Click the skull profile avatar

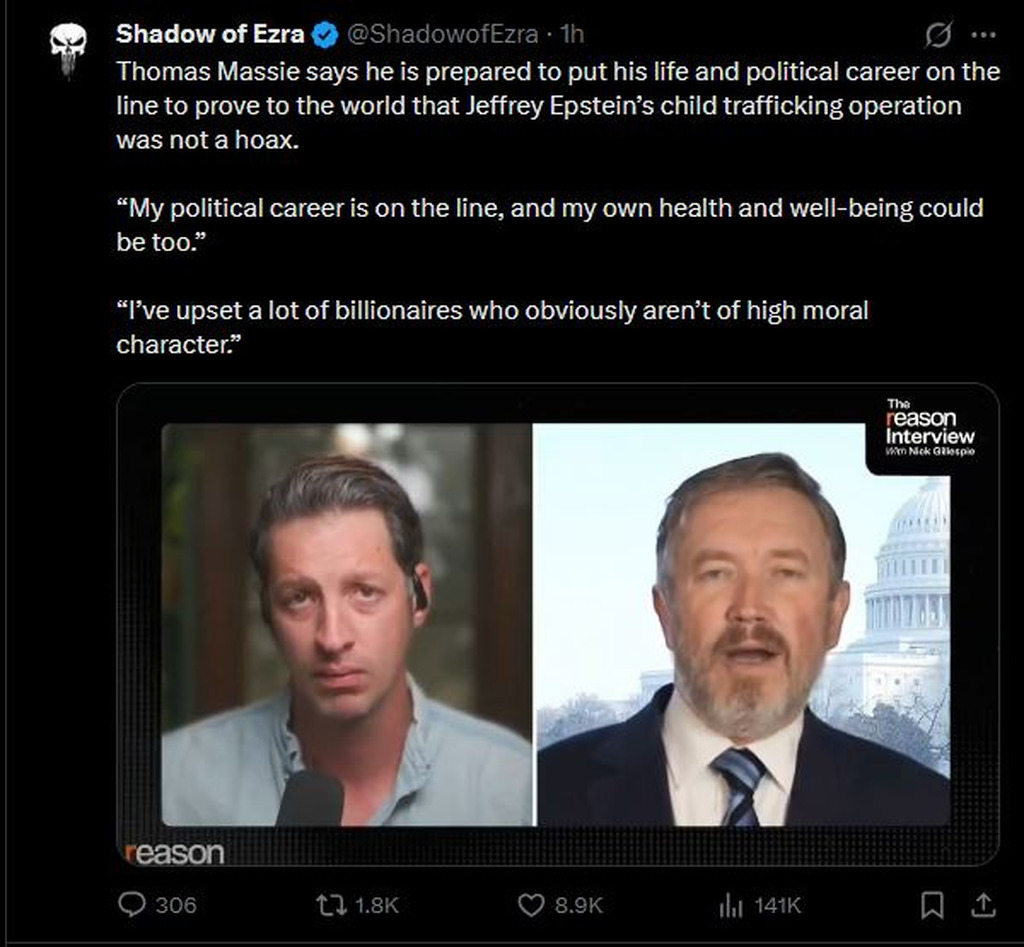point(68,48)
